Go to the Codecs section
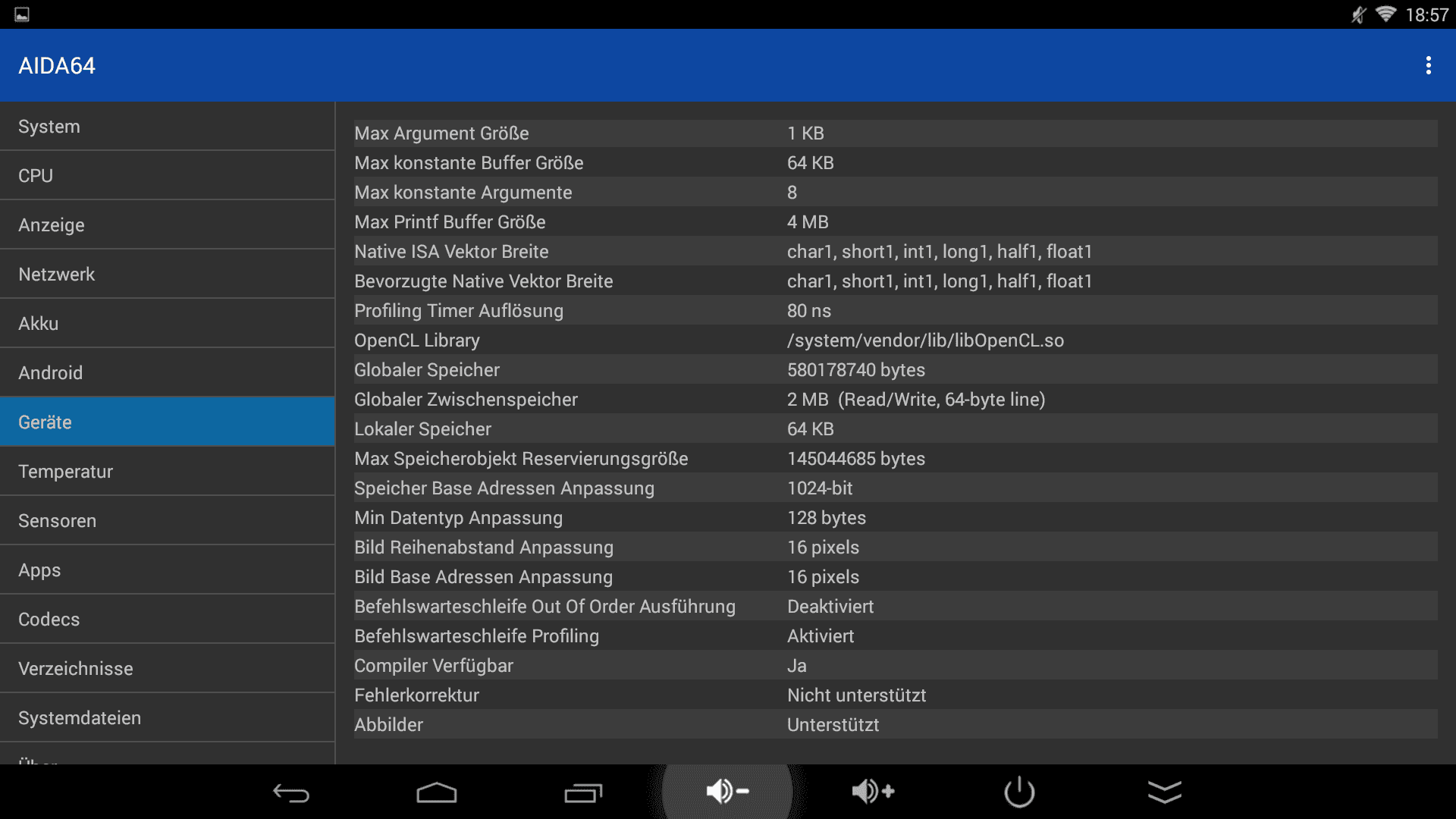The width and height of the screenshot is (1456, 819). tap(167, 620)
